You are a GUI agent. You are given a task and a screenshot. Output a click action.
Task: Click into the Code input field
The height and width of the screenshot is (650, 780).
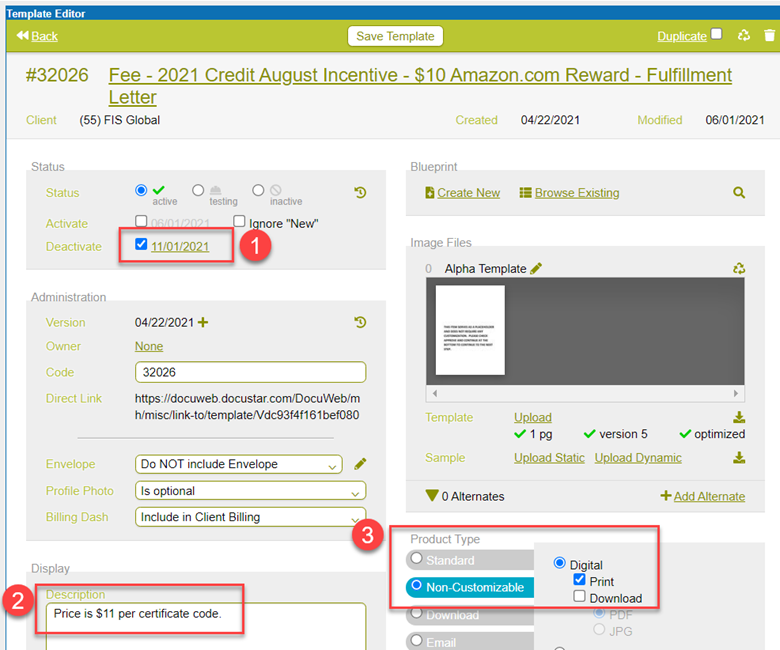[x=250, y=372]
